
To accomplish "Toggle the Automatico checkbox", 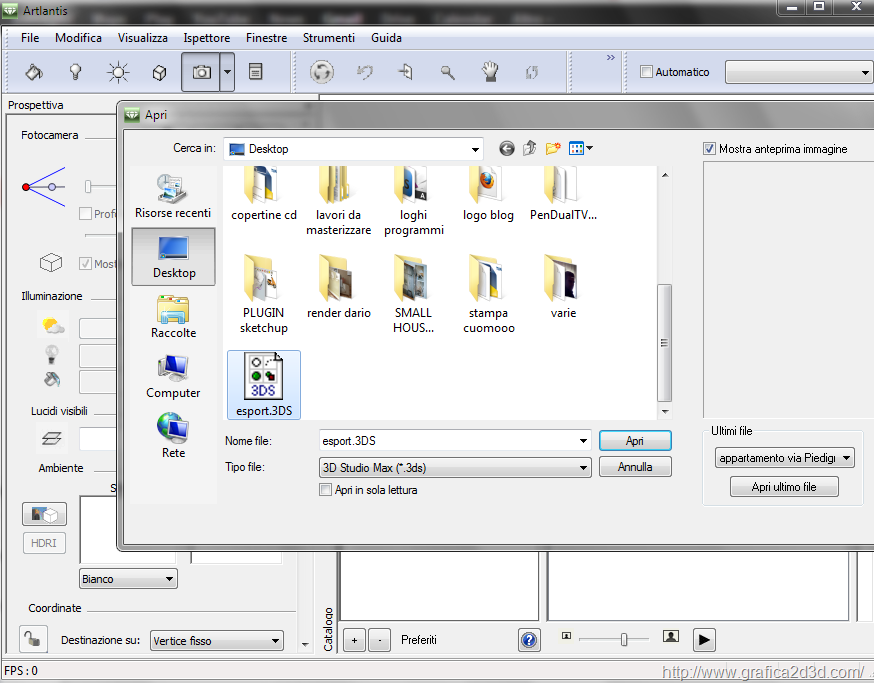I will pos(646,72).
